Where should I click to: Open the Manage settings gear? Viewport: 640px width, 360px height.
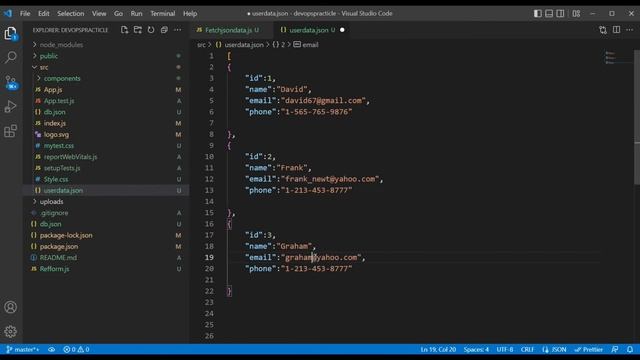tap(11, 331)
